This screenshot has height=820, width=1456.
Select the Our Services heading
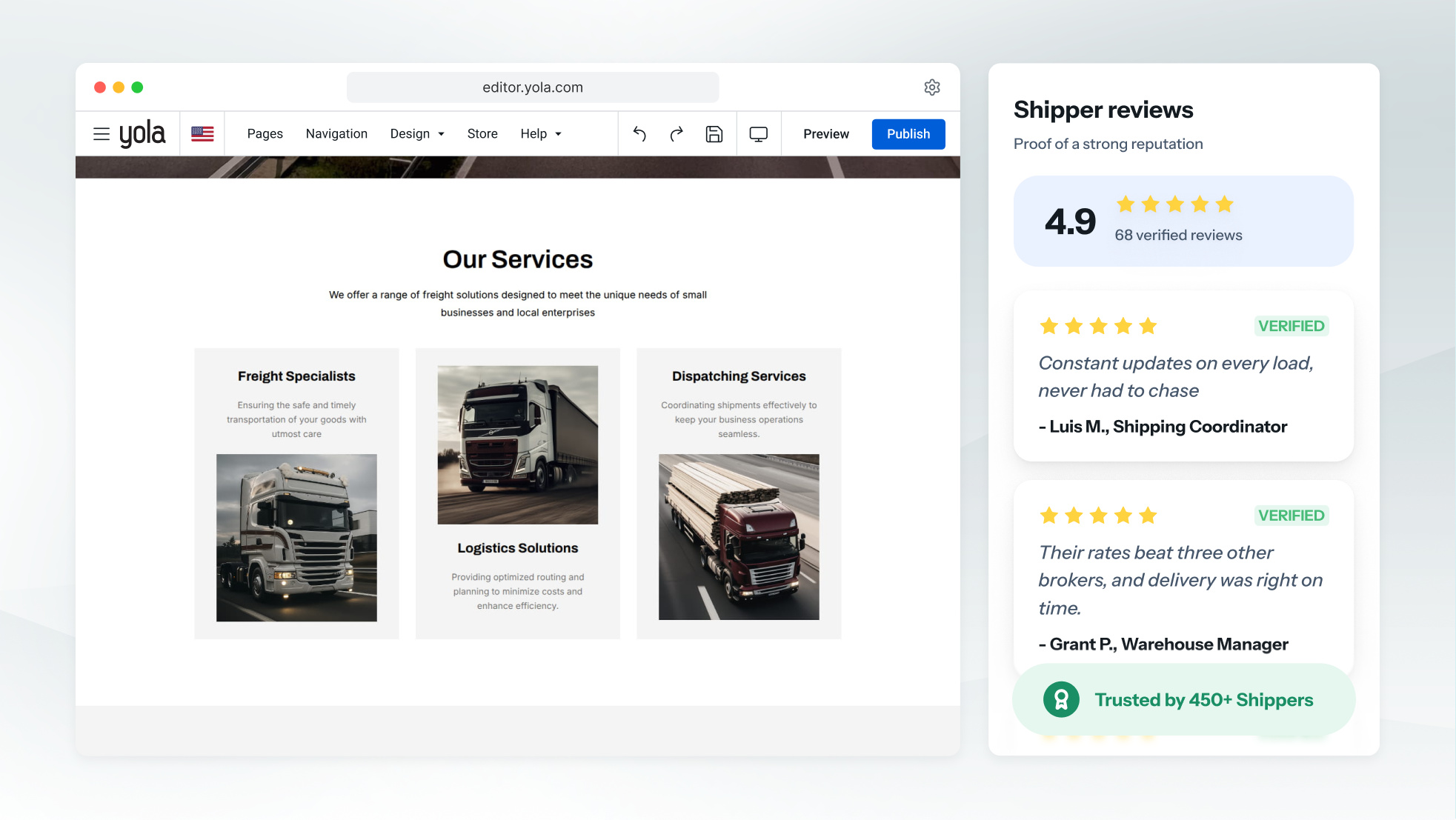pos(518,259)
